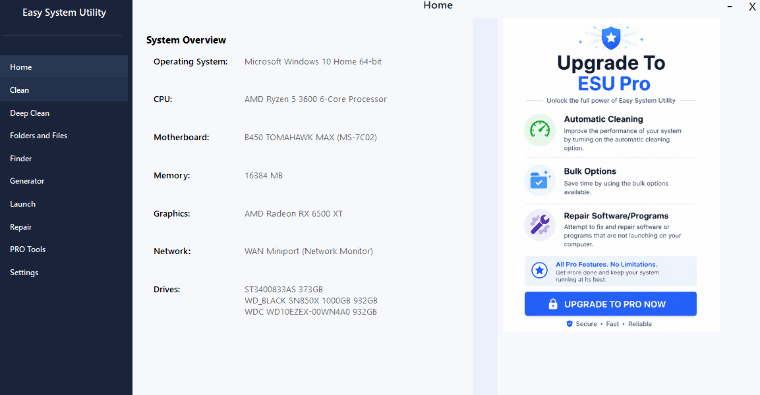Click the Automatic Cleaning speedometer icon

[x=539, y=130]
